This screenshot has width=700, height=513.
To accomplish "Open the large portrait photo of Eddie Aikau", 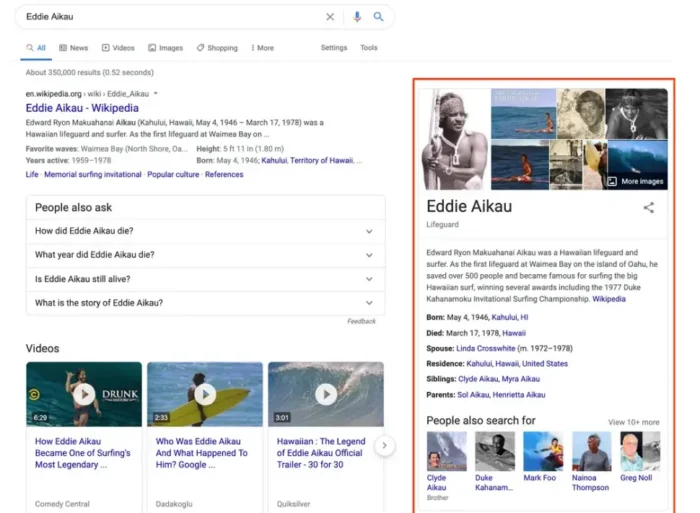I will (455, 139).
